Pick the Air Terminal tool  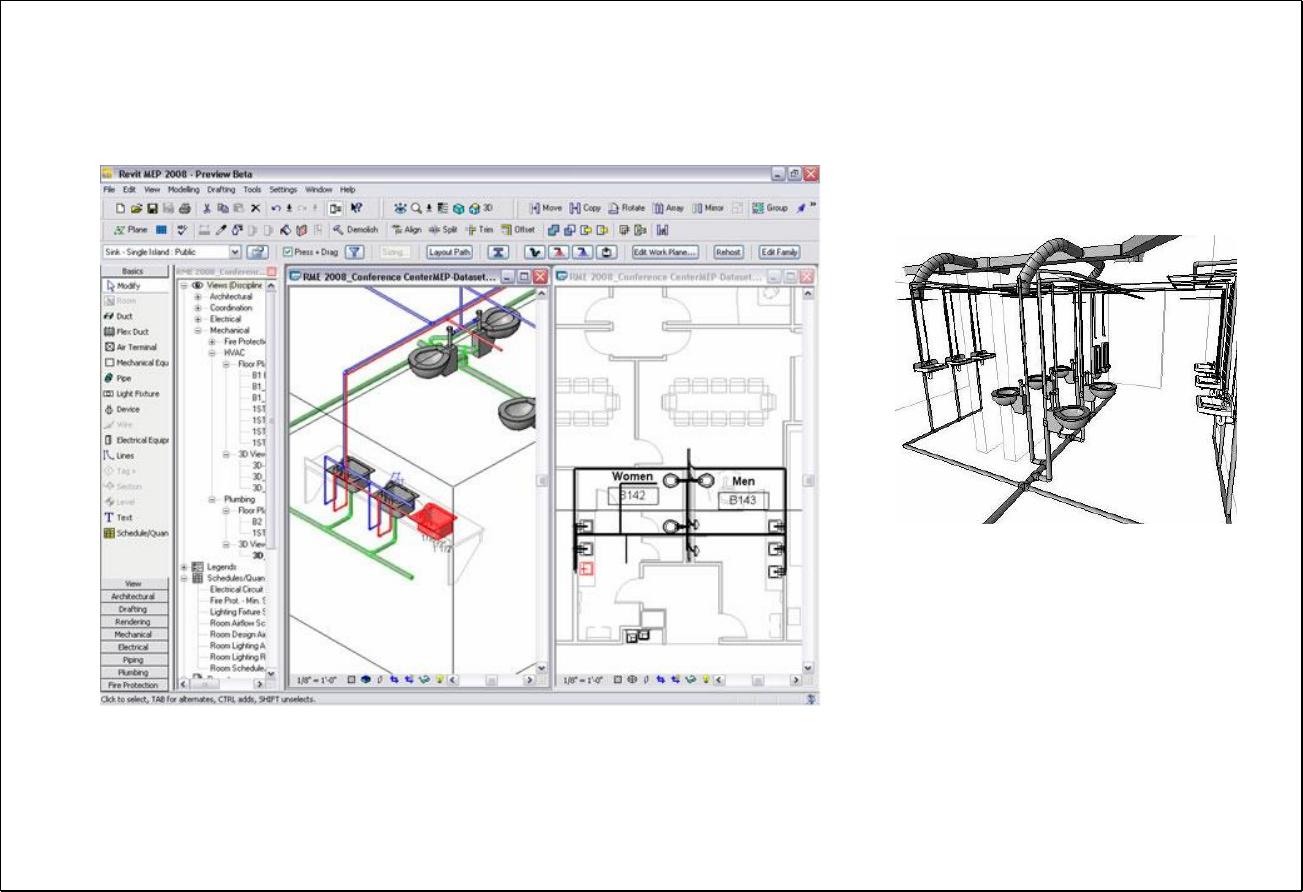(x=135, y=347)
